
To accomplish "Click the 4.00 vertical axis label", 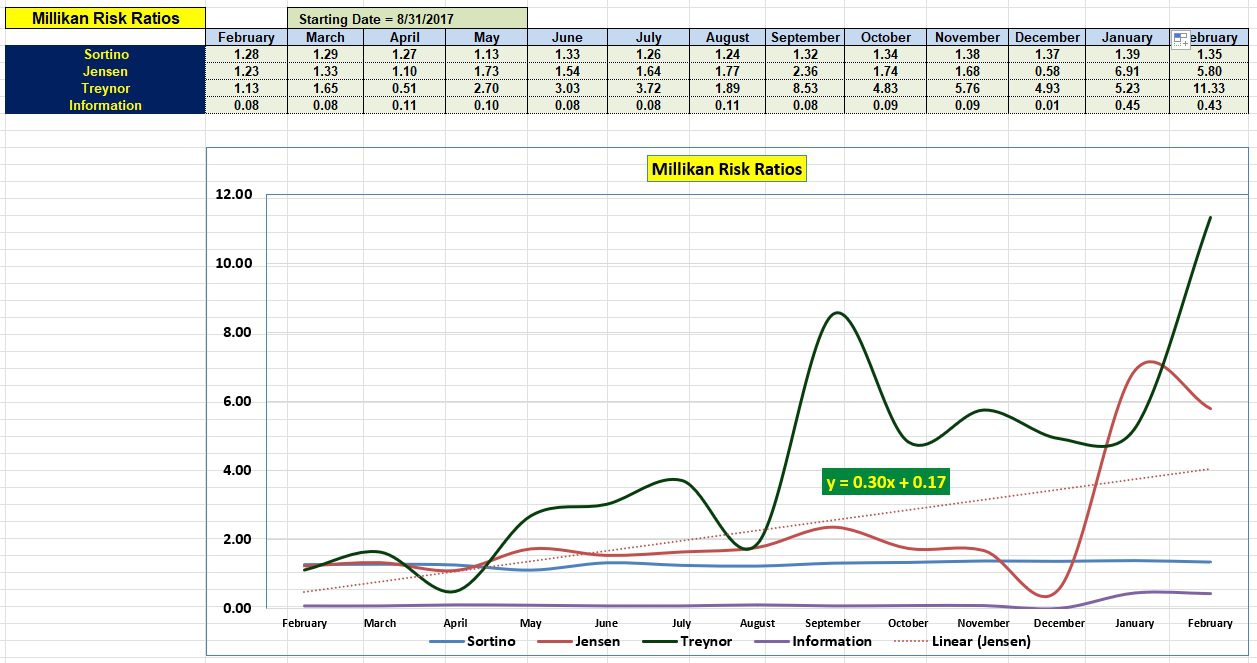I will (x=237, y=470).
